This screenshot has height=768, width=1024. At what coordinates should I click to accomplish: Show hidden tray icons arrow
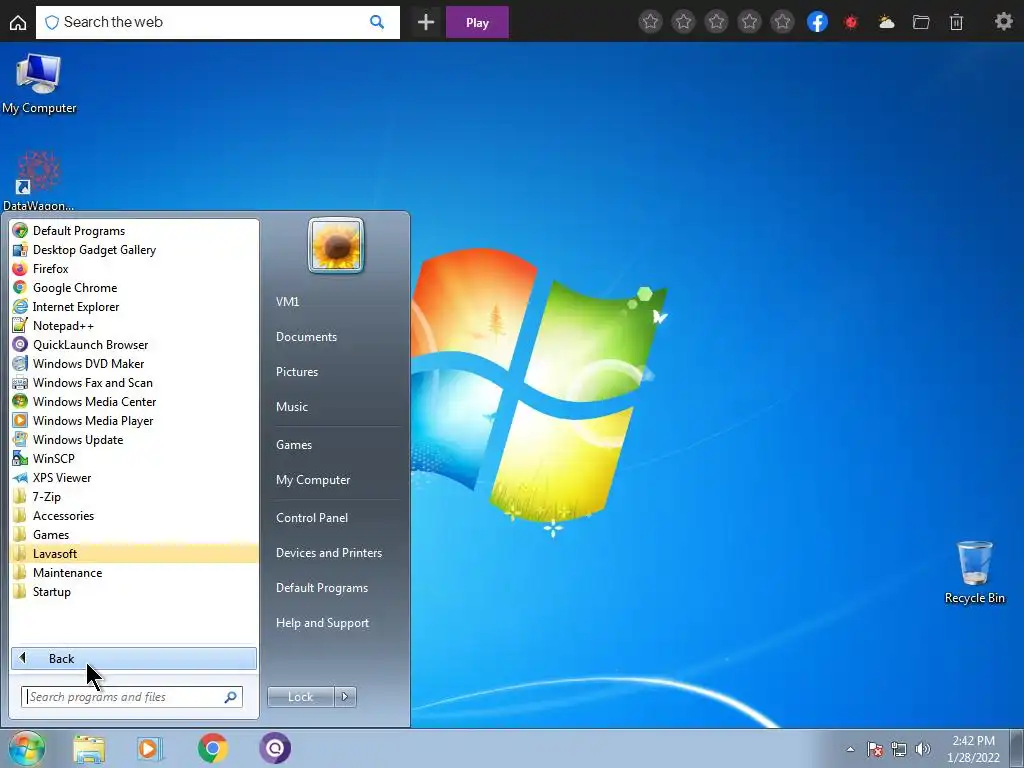click(x=850, y=749)
